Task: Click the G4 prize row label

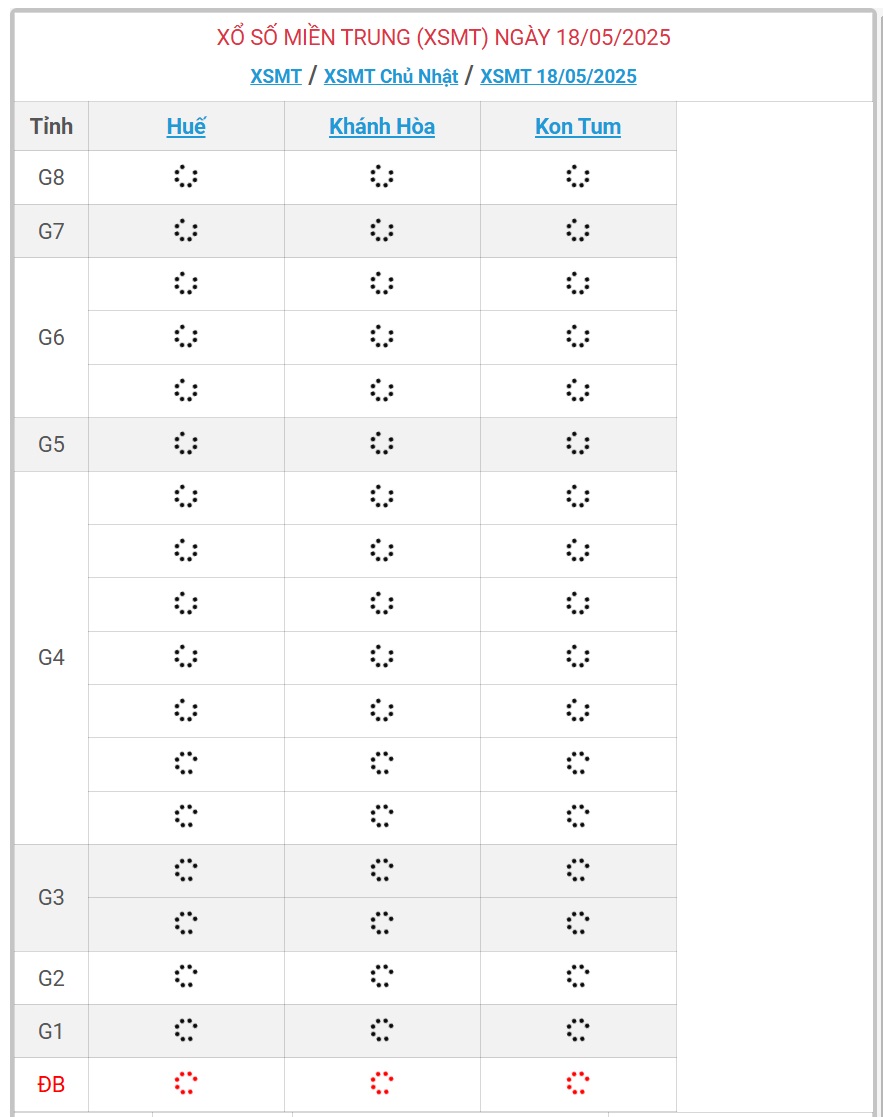Action: (x=51, y=657)
